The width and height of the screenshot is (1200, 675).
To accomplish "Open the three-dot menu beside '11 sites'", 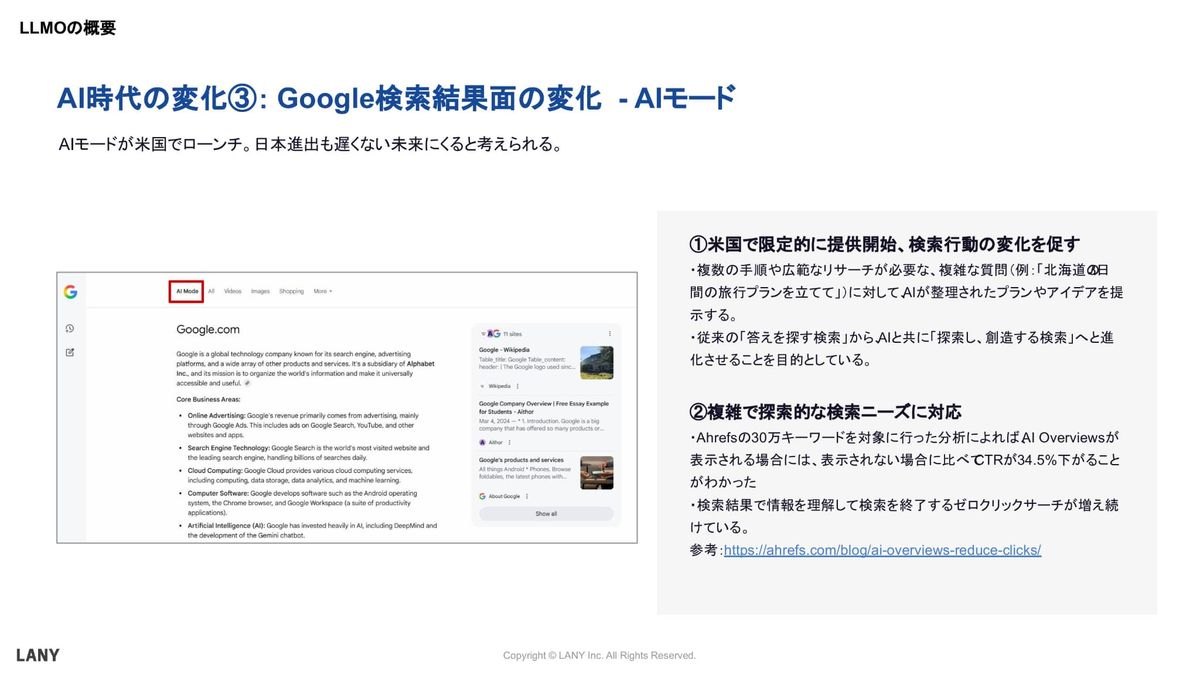I will (x=610, y=333).
